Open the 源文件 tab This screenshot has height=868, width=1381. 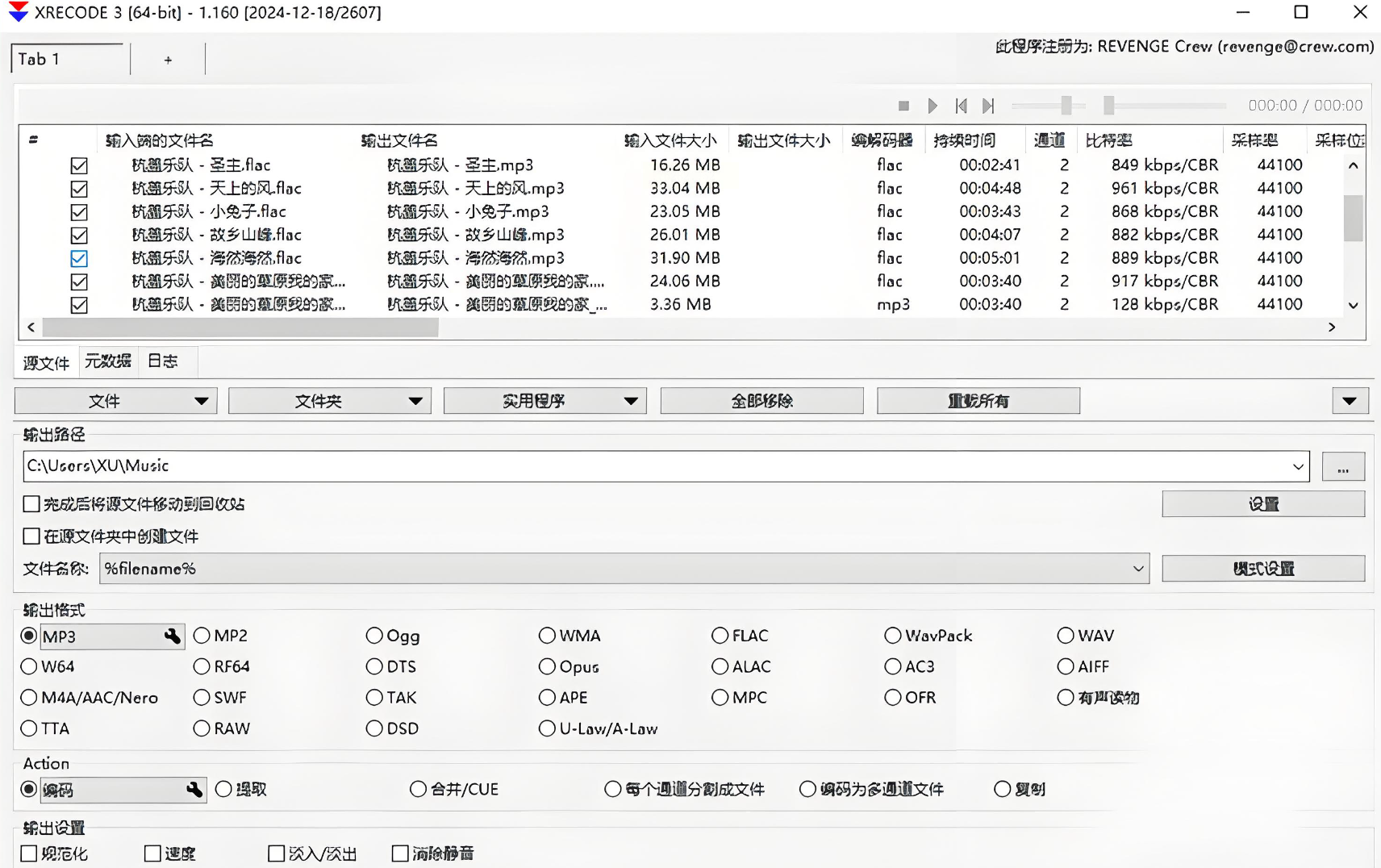point(46,363)
